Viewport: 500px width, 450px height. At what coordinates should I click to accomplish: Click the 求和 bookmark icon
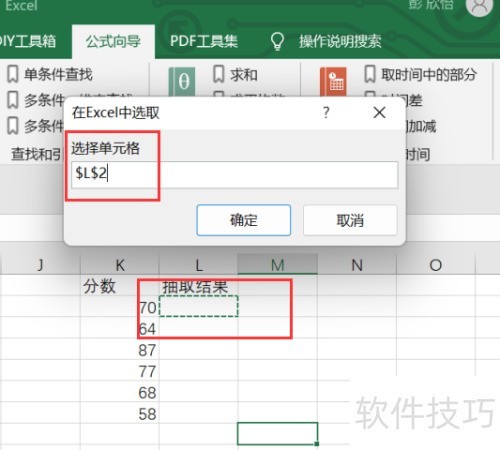219,74
